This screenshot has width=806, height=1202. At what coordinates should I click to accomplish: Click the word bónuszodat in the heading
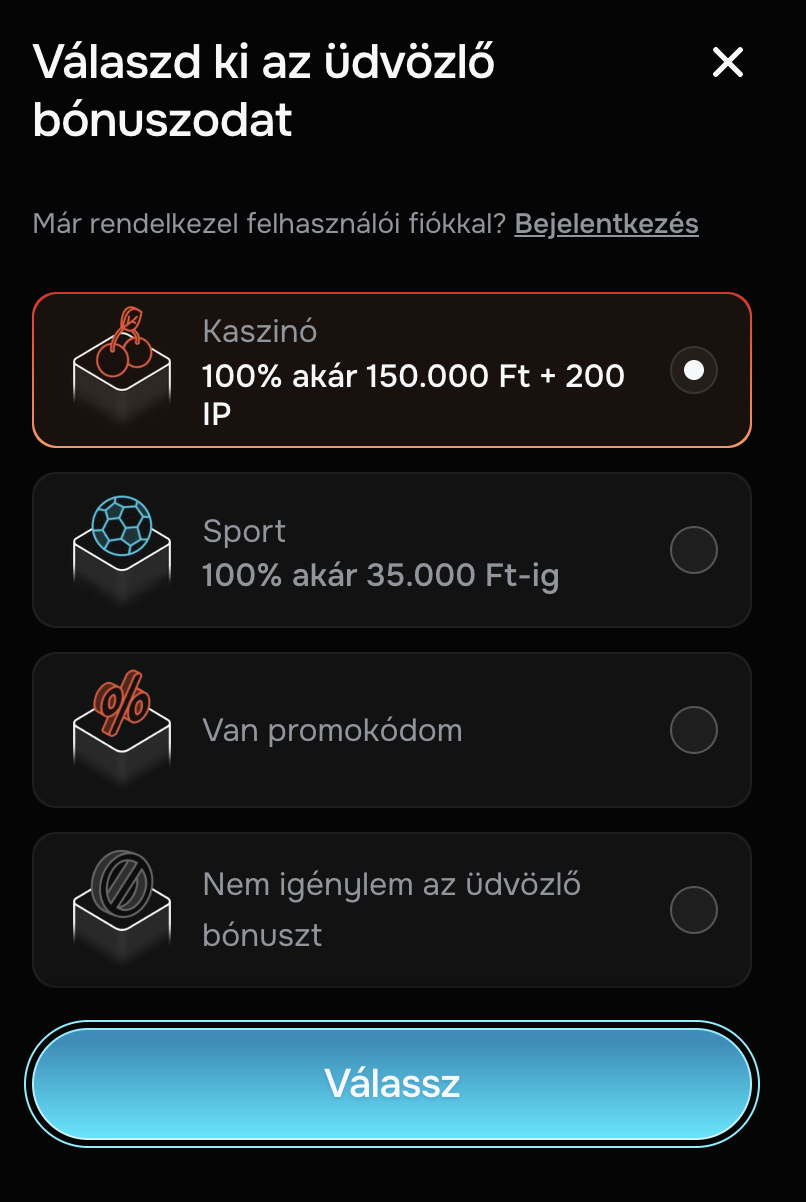[162, 122]
